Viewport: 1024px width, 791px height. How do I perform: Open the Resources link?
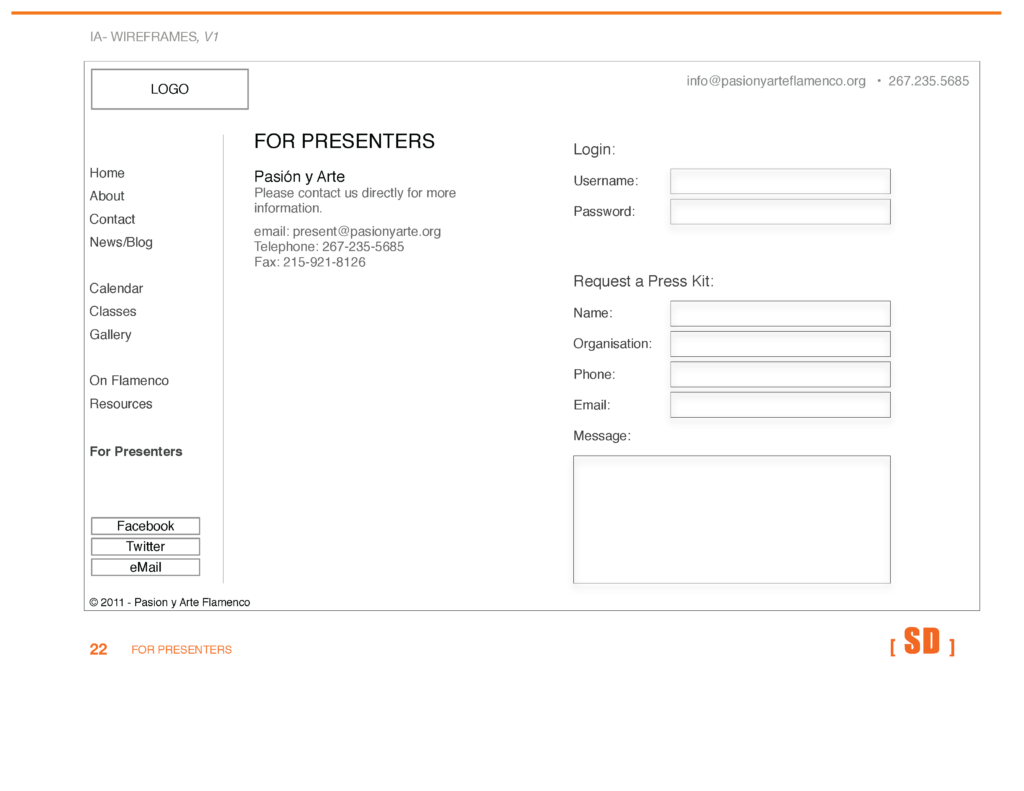[121, 404]
